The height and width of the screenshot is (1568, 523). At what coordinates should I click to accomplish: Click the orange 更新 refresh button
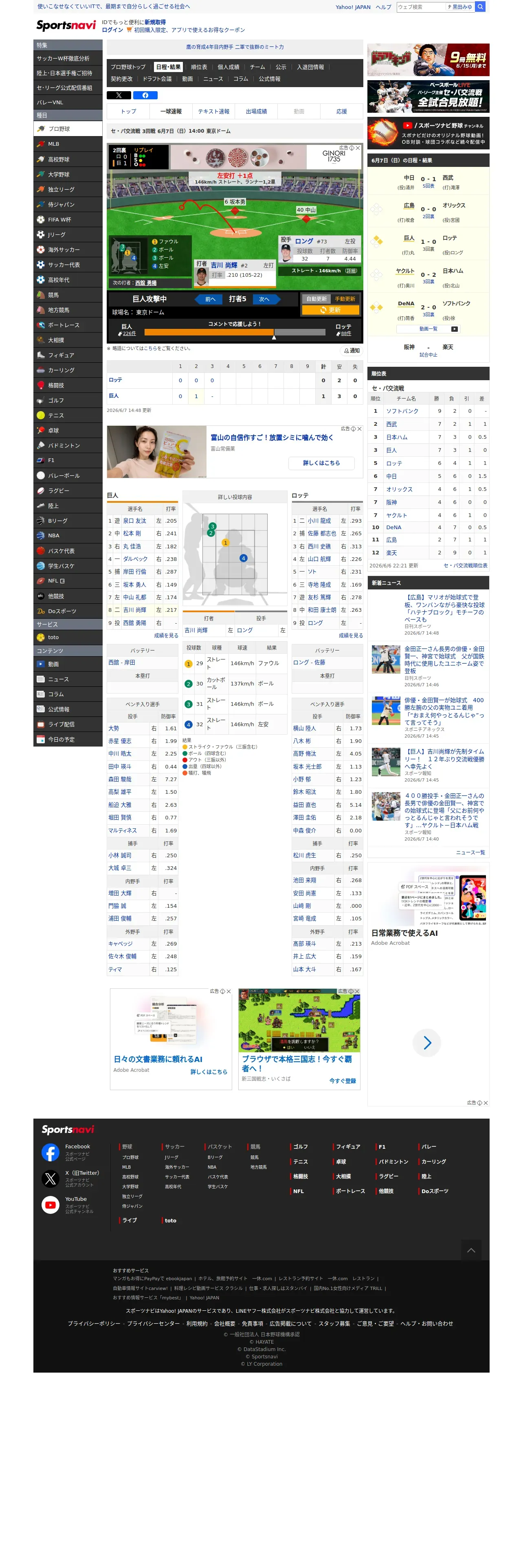(331, 310)
